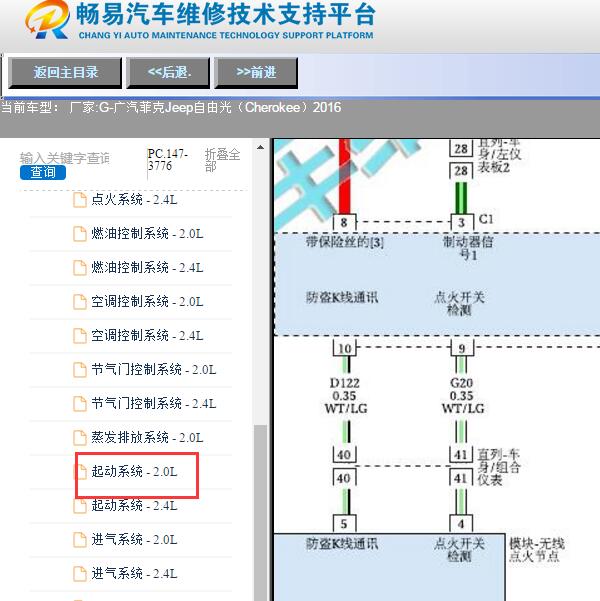Click the page icon beside 节气门控制系统 - 2.4L
The height and width of the screenshot is (601, 600).
pyautogui.click(x=80, y=404)
